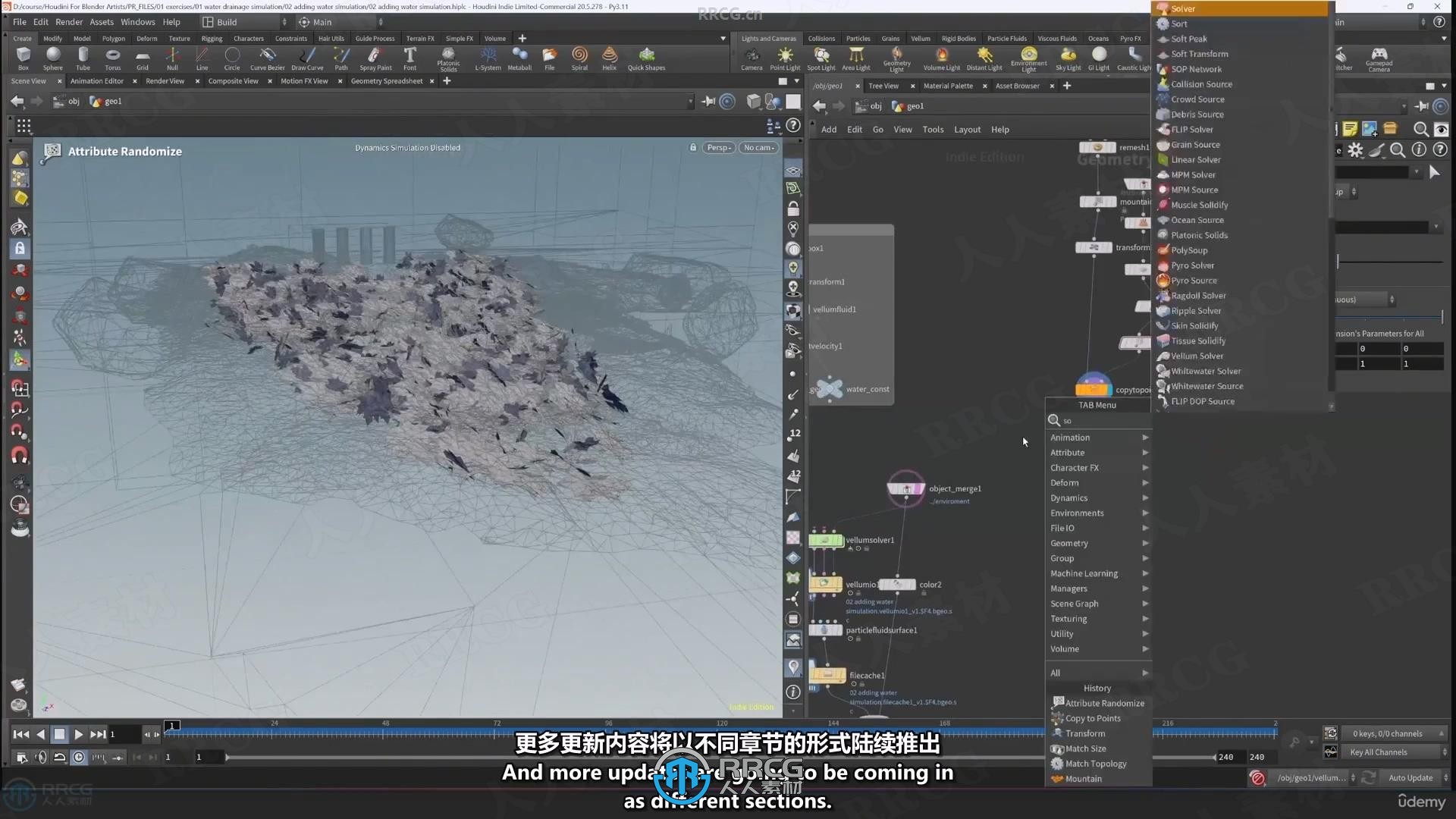Add a Sky Light from shelf
This screenshot has width=1456, height=819.
1068,58
